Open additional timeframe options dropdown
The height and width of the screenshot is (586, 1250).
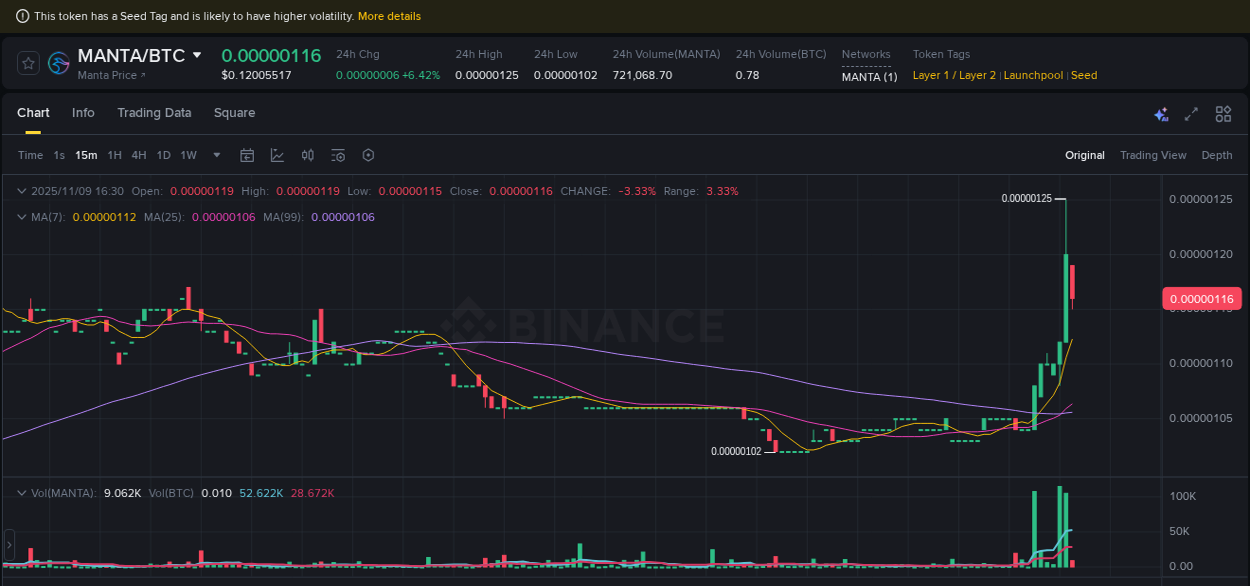[x=216, y=155]
